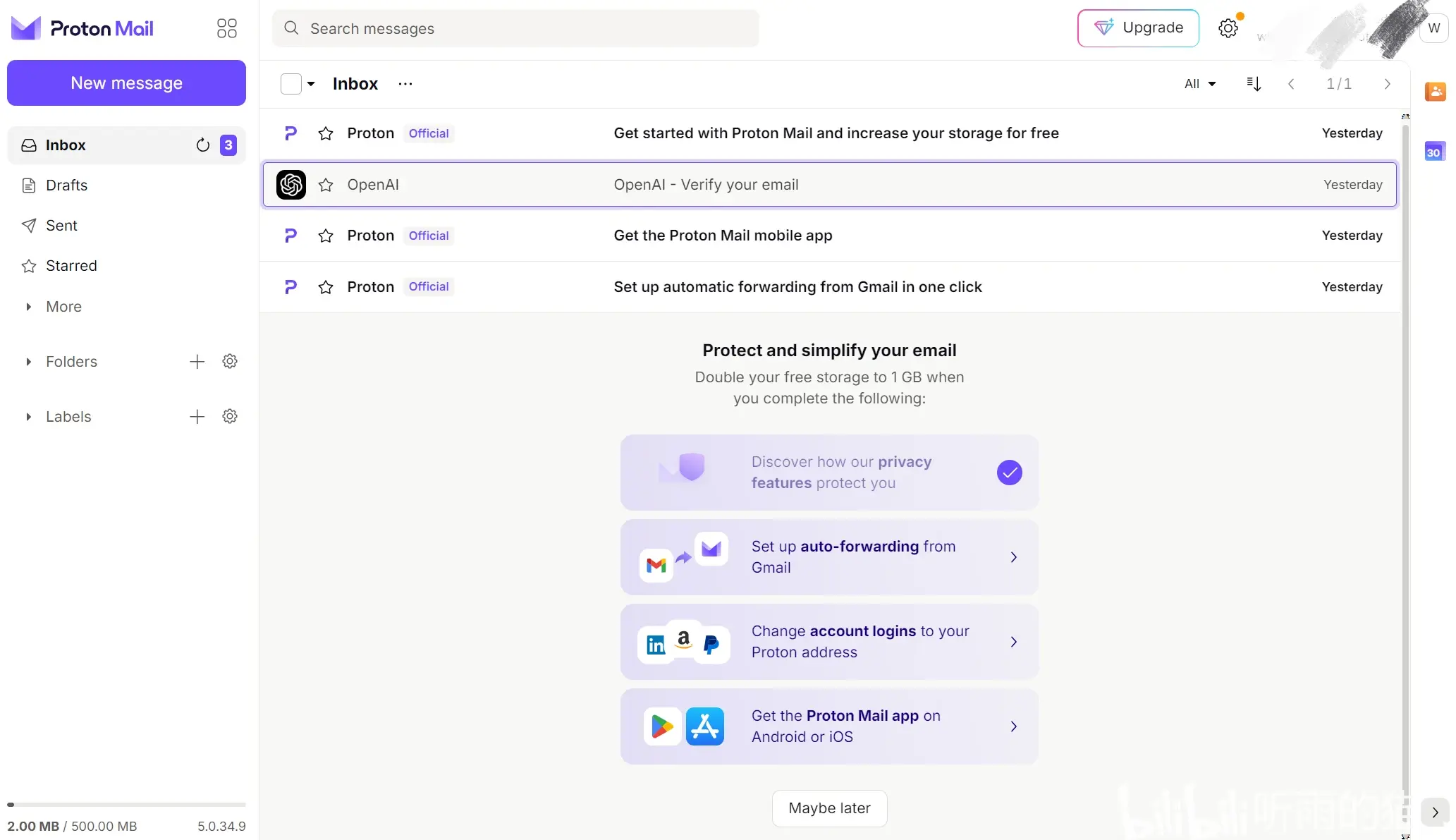This screenshot has width=1456, height=840.
Task: Open email Get started with Proton Mail
Action: point(830,133)
